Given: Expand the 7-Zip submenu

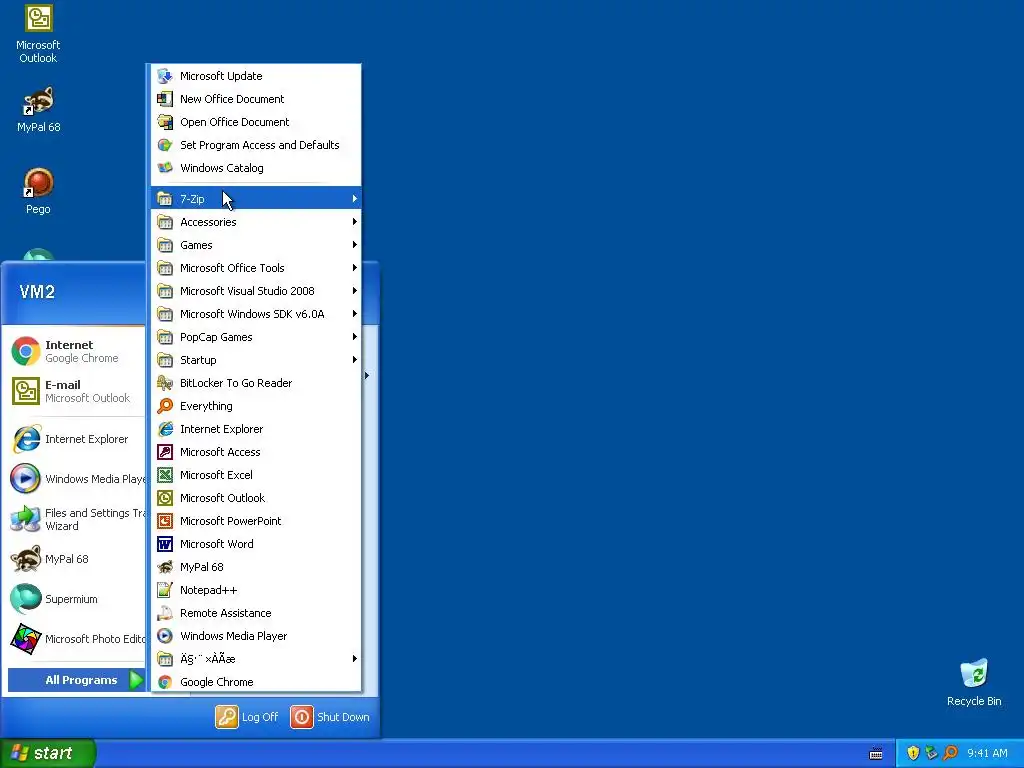Looking at the screenshot, I should [x=256, y=199].
